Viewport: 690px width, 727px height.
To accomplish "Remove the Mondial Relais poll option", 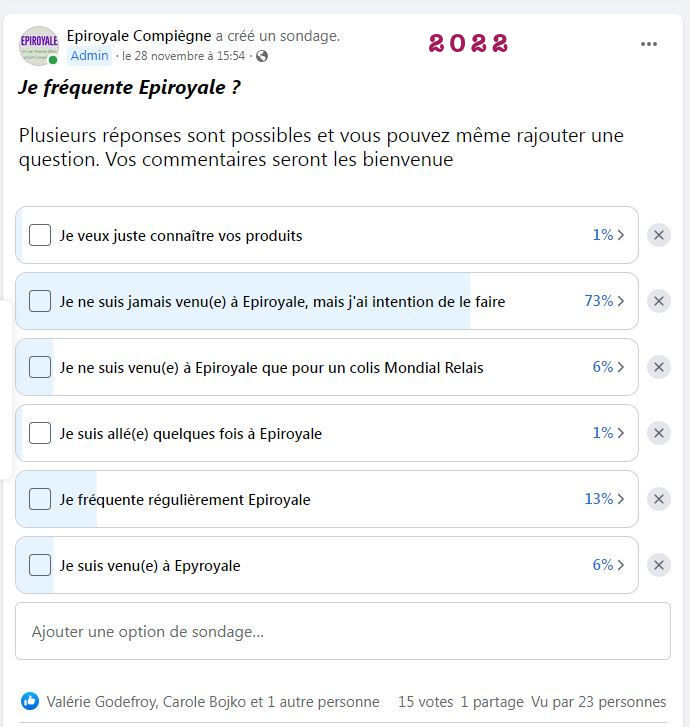I will pyautogui.click(x=659, y=367).
